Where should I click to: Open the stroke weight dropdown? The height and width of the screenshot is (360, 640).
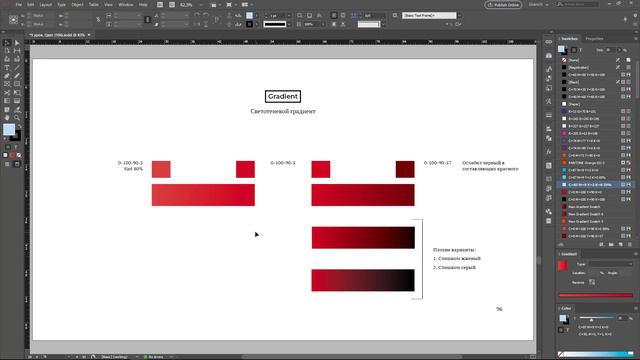[289, 16]
